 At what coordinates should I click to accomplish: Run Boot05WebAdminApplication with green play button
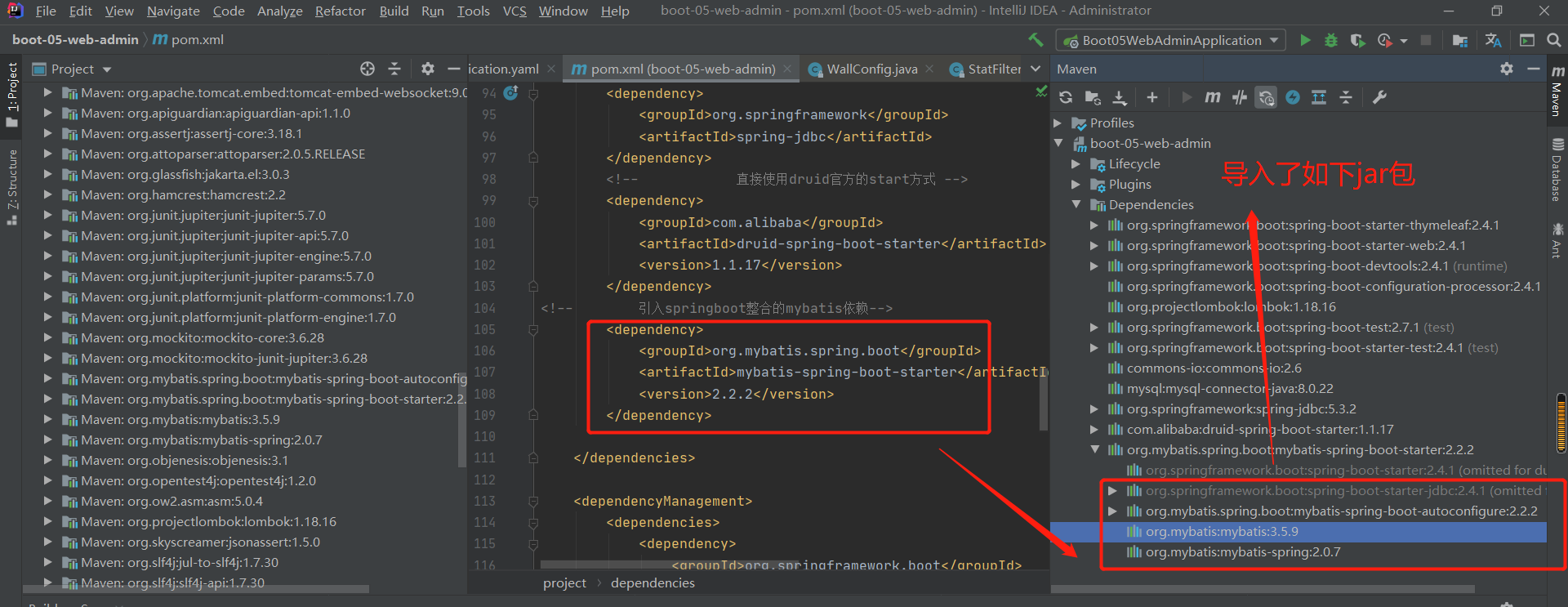tap(1305, 40)
